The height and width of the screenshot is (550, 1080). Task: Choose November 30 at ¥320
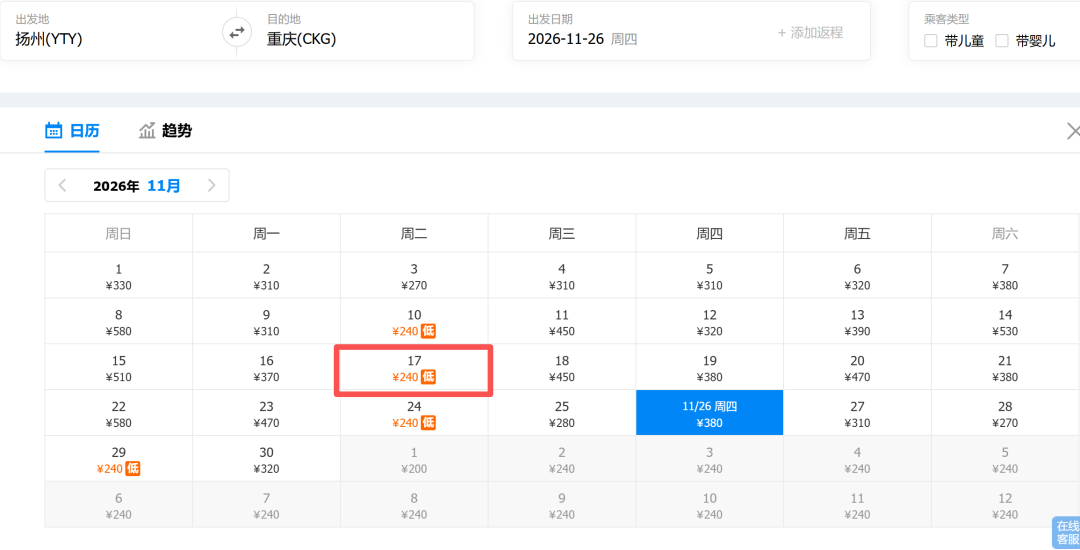click(x=267, y=459)
